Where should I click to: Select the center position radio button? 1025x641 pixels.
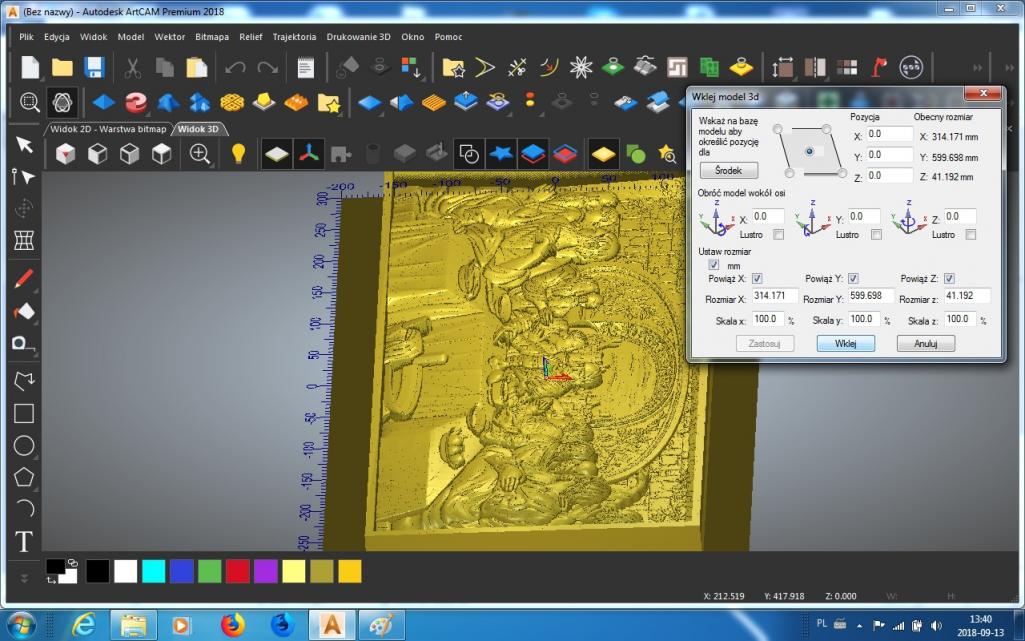[809, 152]
